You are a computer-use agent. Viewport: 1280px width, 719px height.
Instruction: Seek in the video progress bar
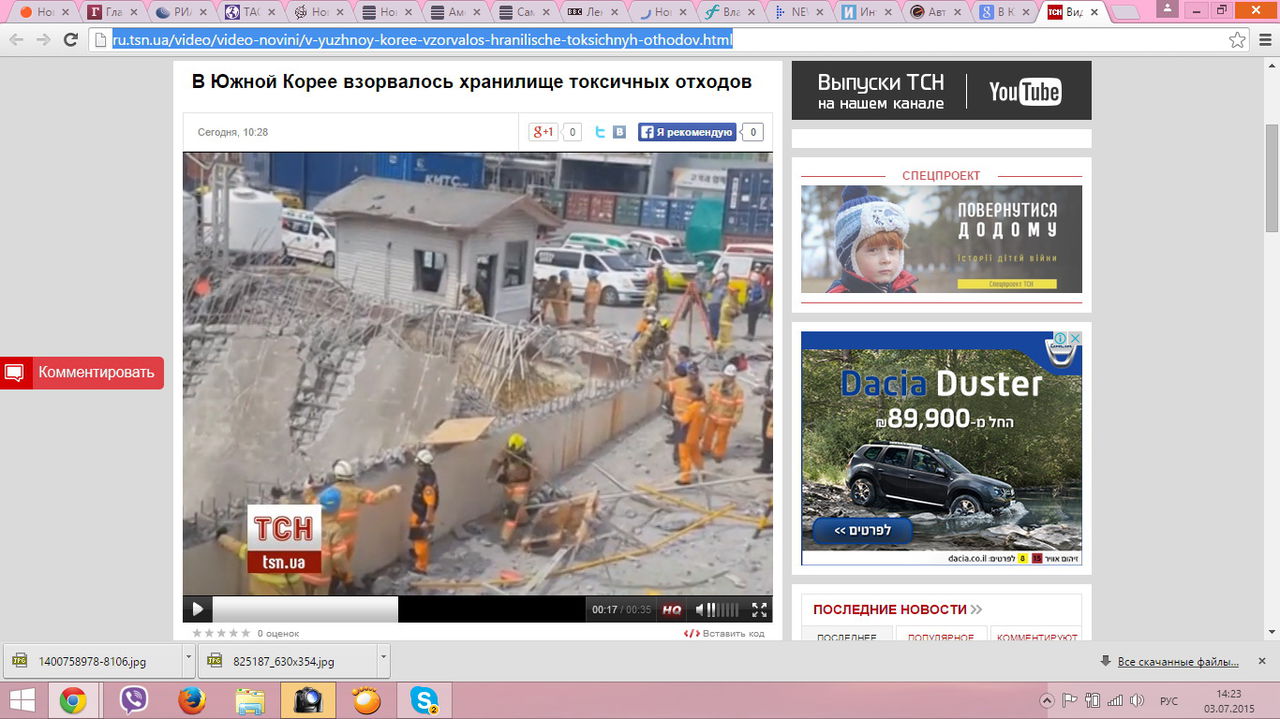coord(398,609)
